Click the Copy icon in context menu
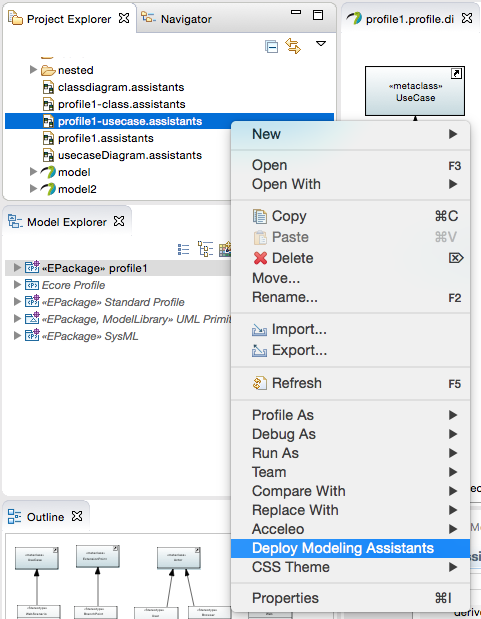The image size is (481, 619). click(259, 216)
